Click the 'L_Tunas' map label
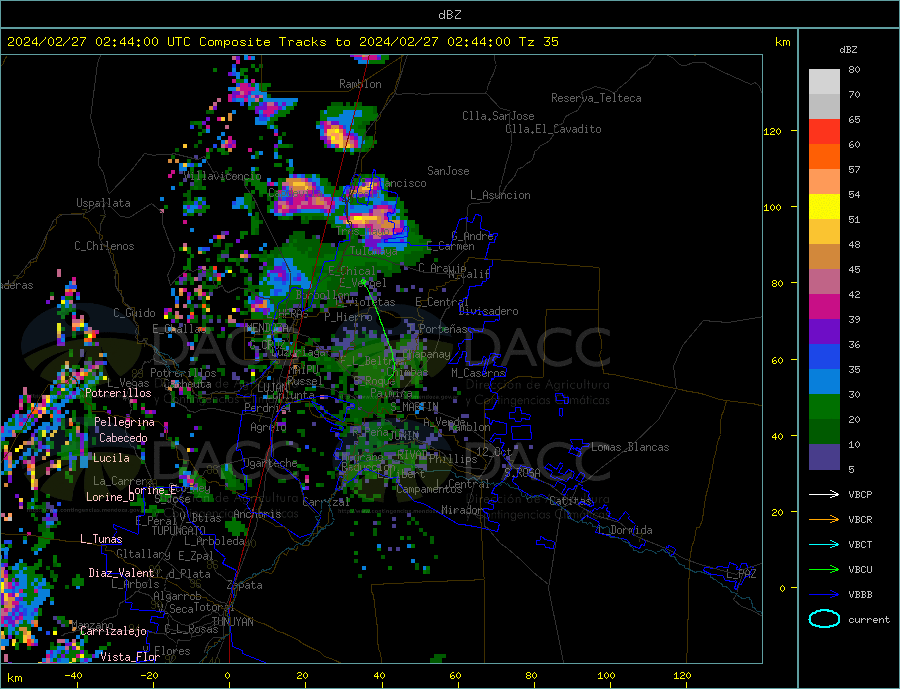Screen dimensions: 900x689 [101, 539]
